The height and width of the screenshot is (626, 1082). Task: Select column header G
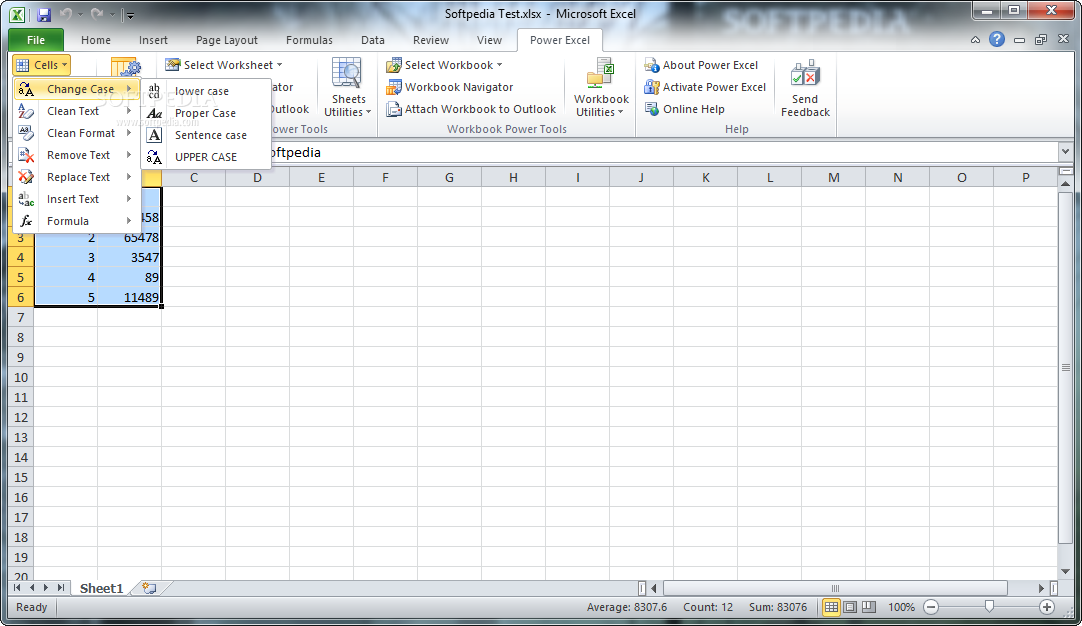(449, 177)
